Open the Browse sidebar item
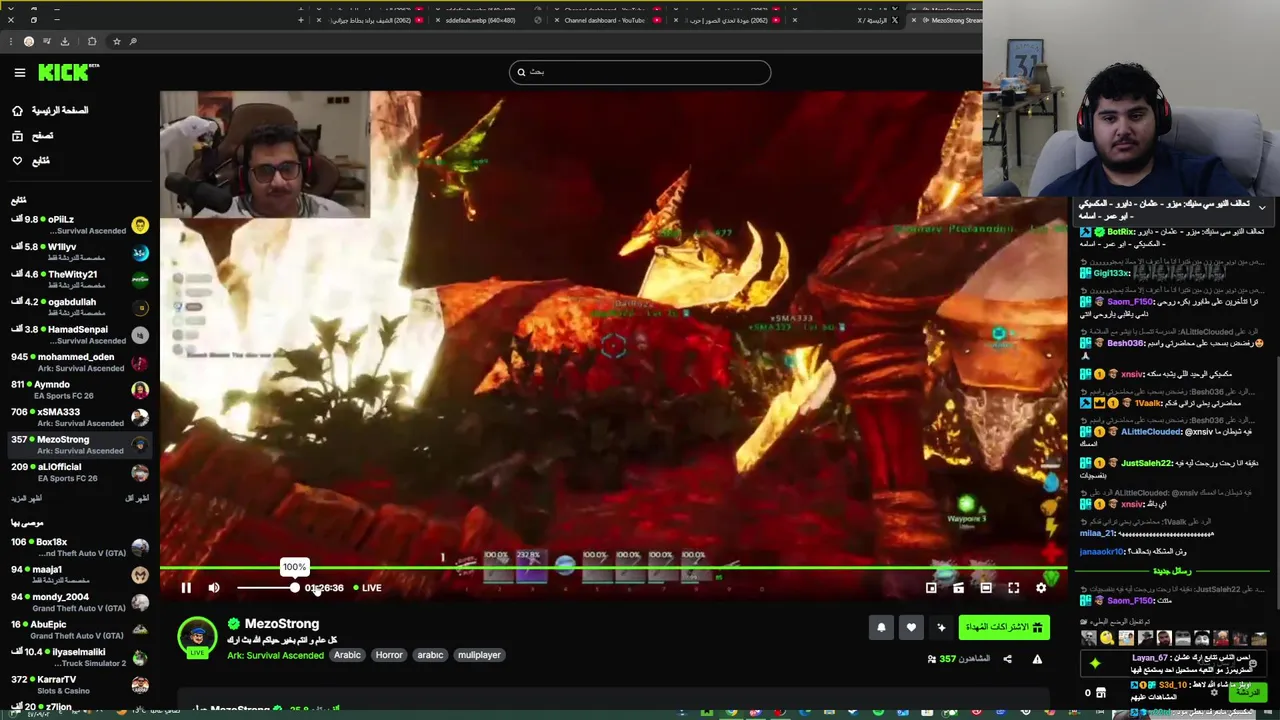This screenshot has height=720, width=1280. [x=33, y=135]
